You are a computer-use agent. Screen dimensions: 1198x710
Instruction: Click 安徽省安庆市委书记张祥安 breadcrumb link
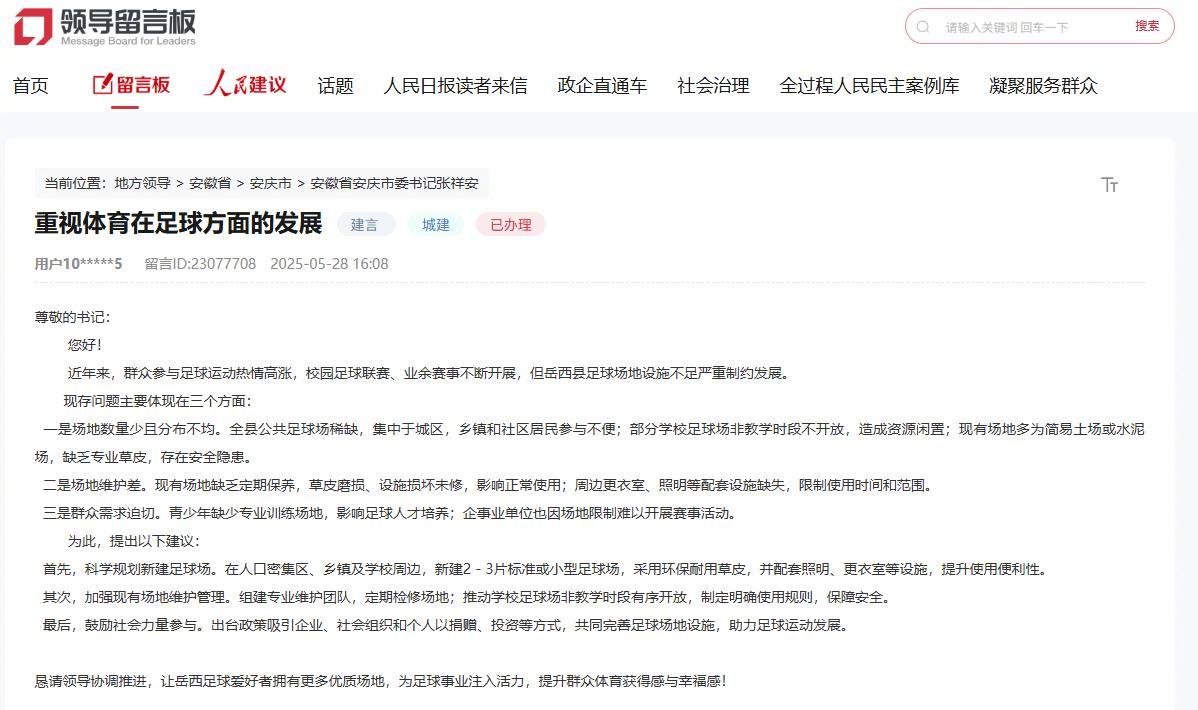pyautogui.click(x=394, y=183)
